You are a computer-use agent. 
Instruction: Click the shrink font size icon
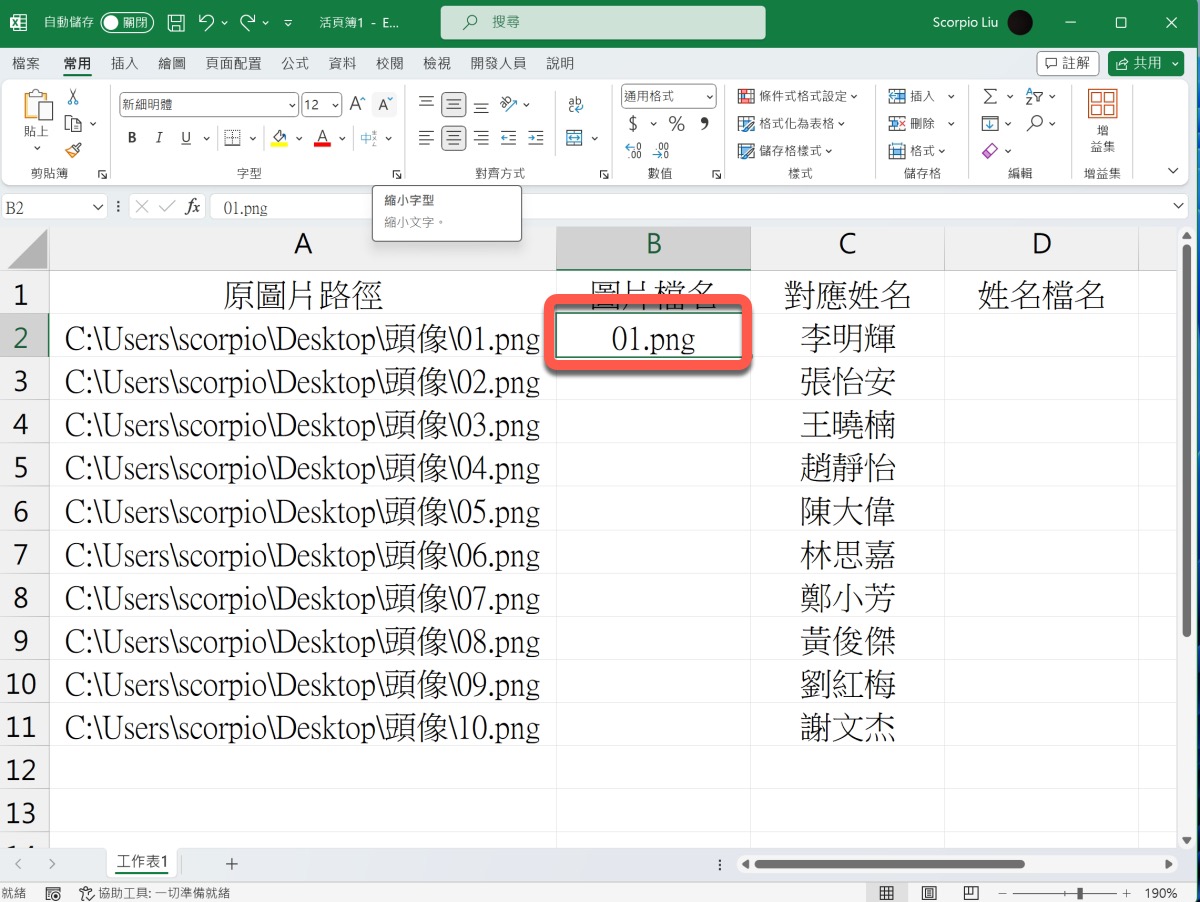point(385,104)
